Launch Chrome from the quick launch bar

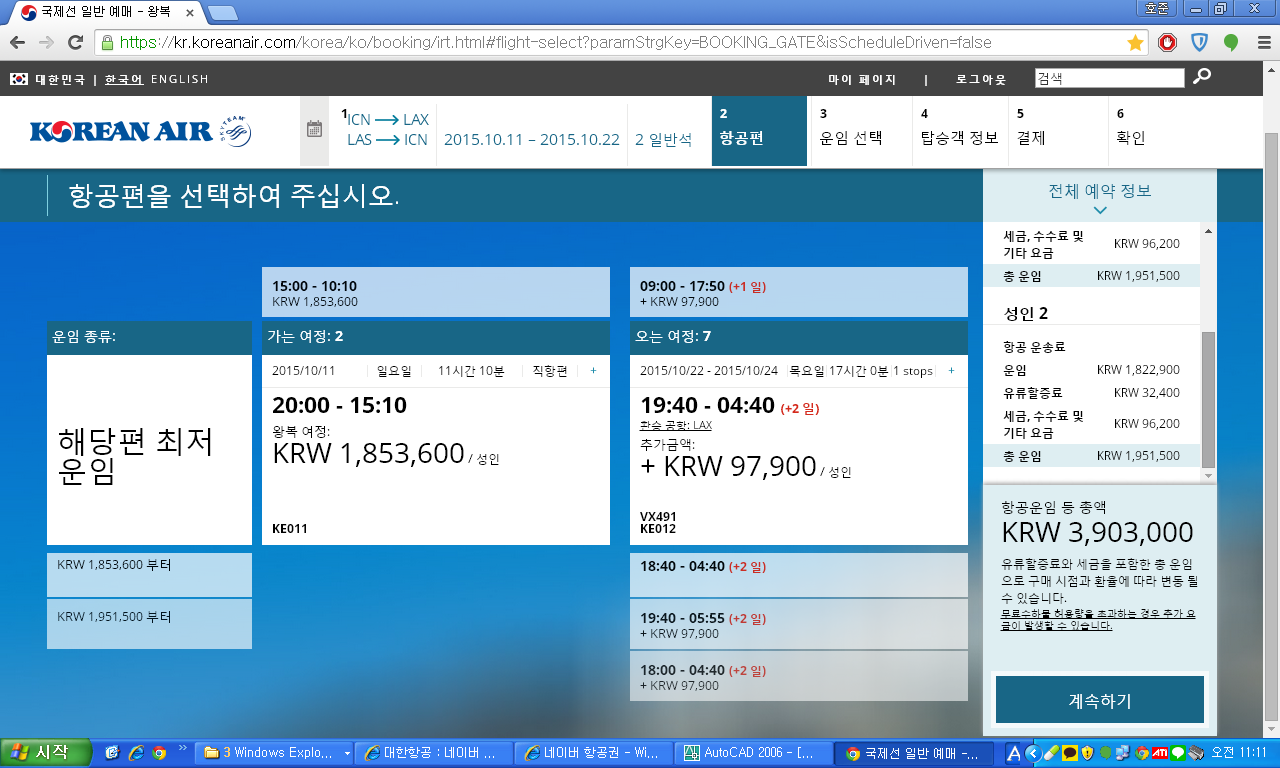click(158, 752)
